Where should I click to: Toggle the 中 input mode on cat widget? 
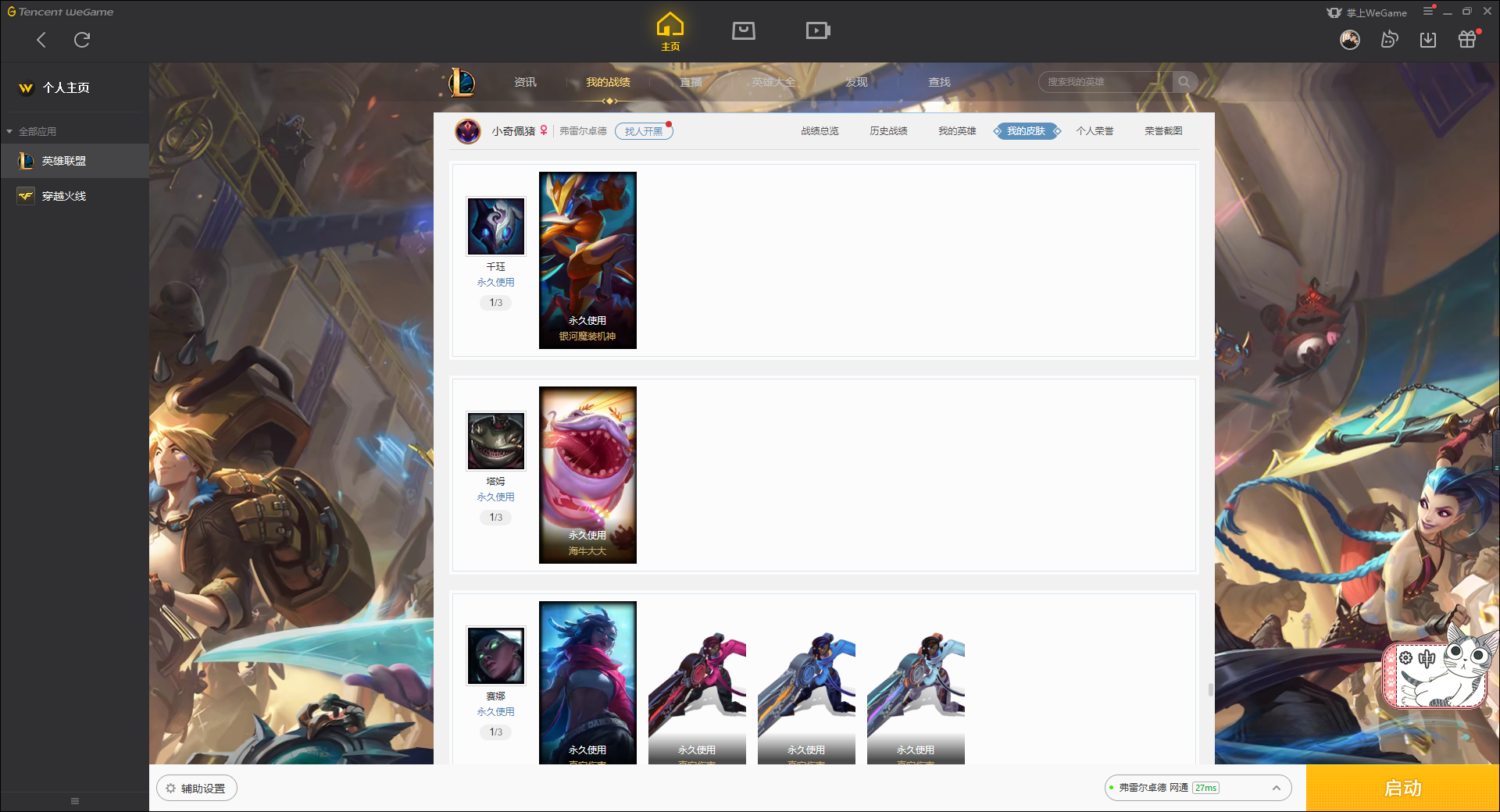click(x=1427, y=658)
